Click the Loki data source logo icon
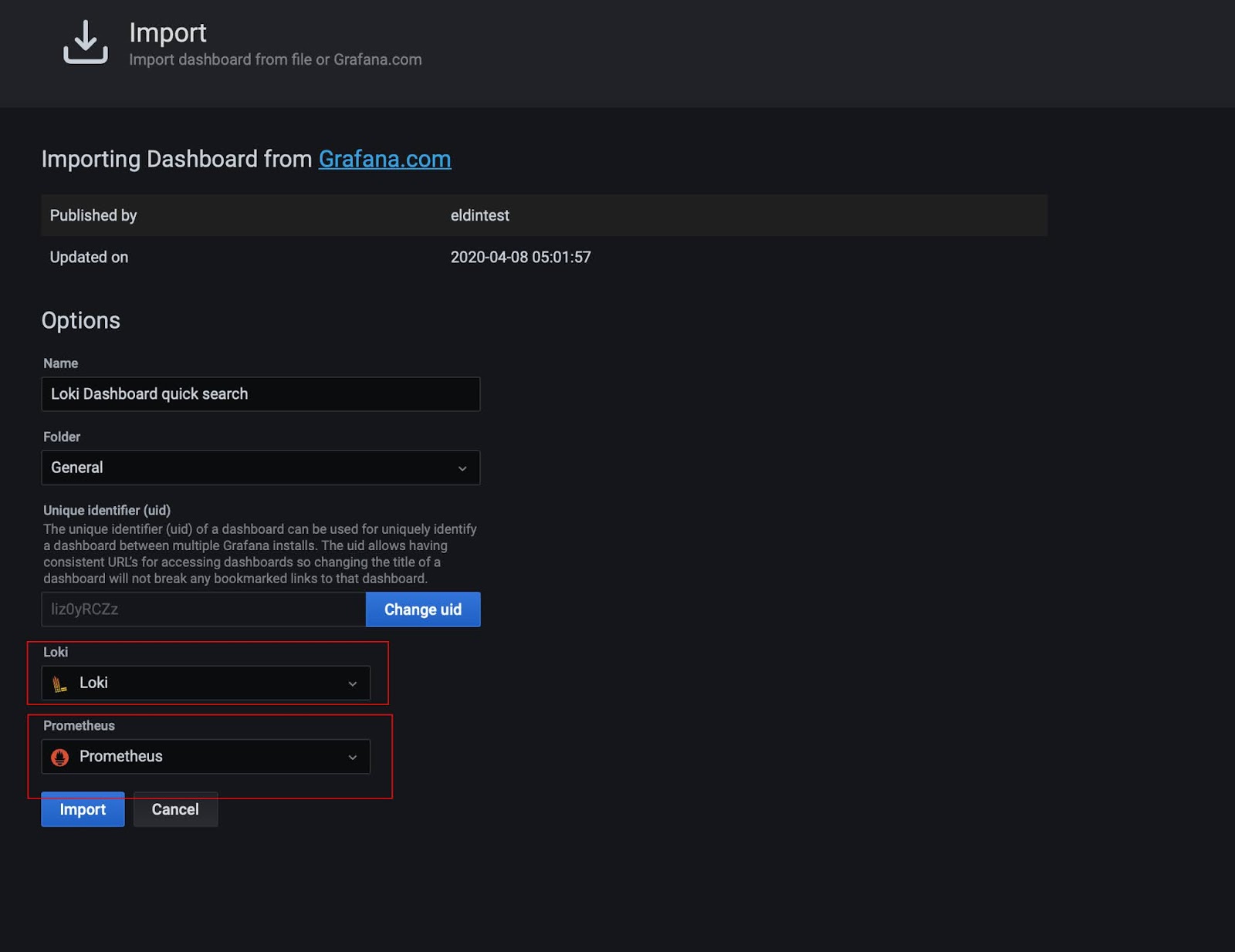This screenshot has height=952, width=1235. point(59,684)
